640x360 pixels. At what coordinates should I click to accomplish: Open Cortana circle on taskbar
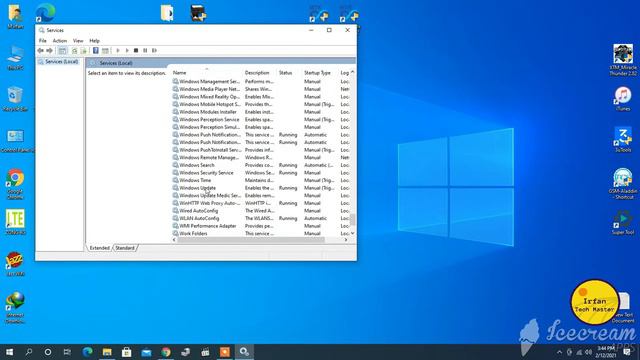tap(48, 352)
